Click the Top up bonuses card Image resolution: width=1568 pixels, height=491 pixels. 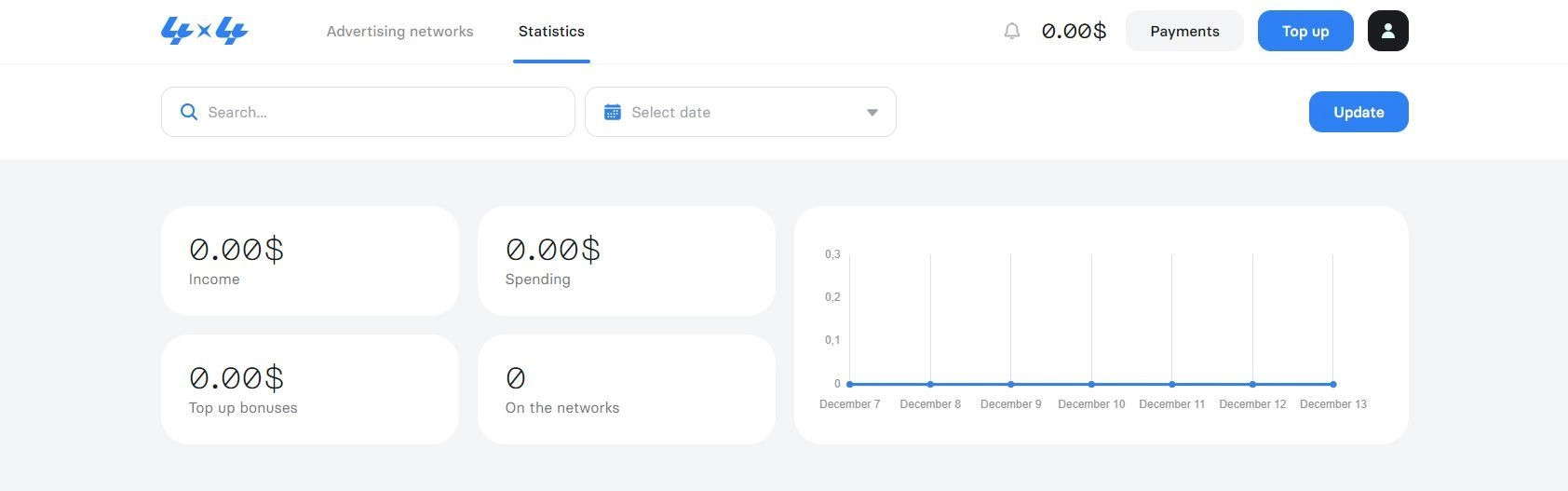pos(309,389)
